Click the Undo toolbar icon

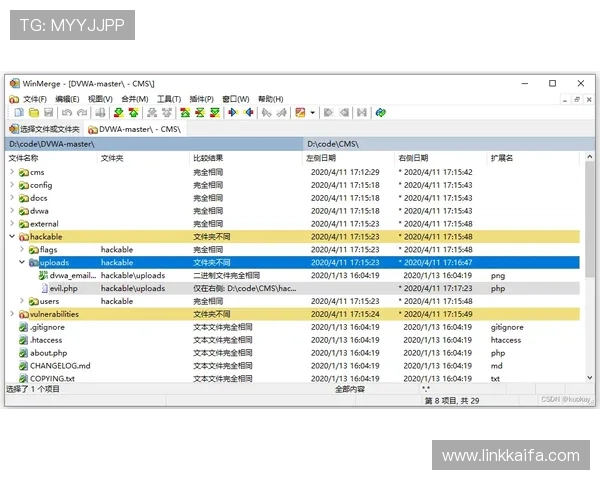coord(67,113)
